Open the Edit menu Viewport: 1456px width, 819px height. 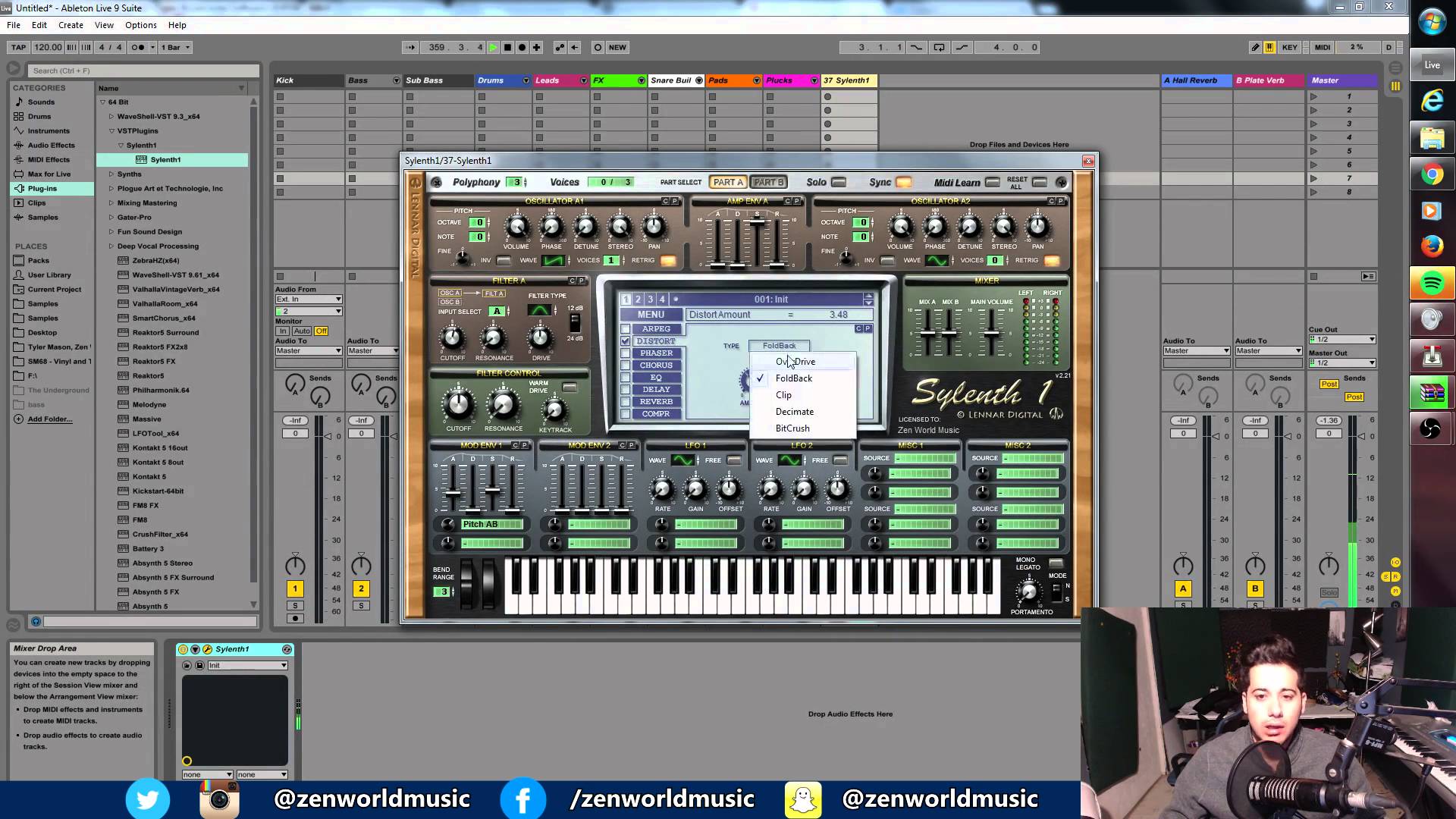[39, 25]
